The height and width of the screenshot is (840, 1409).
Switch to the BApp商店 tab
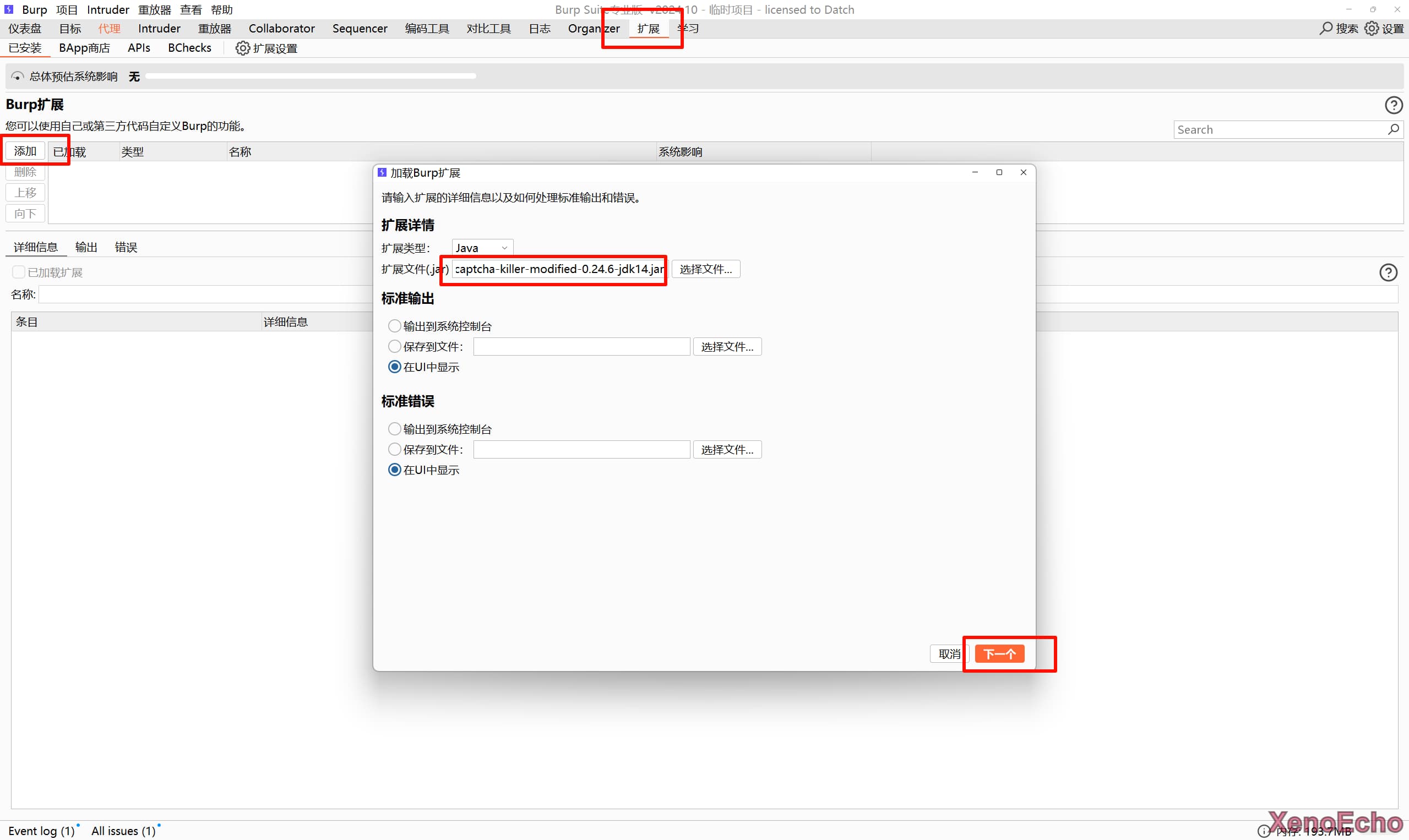(84, 48)
